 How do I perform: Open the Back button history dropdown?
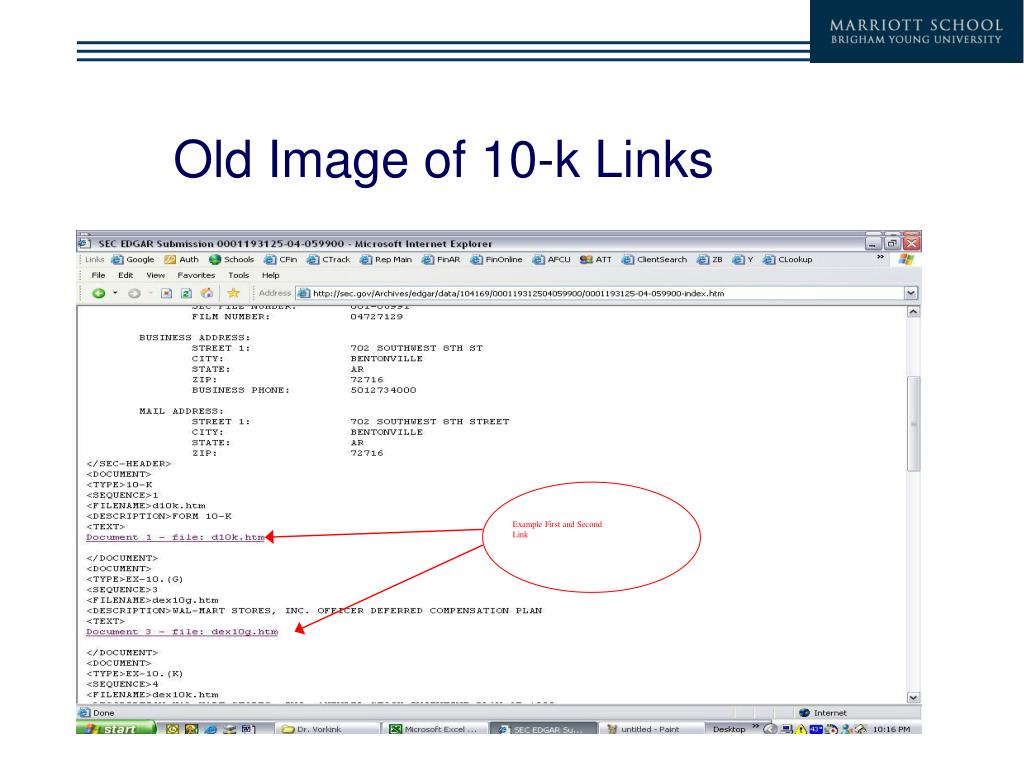115,293
